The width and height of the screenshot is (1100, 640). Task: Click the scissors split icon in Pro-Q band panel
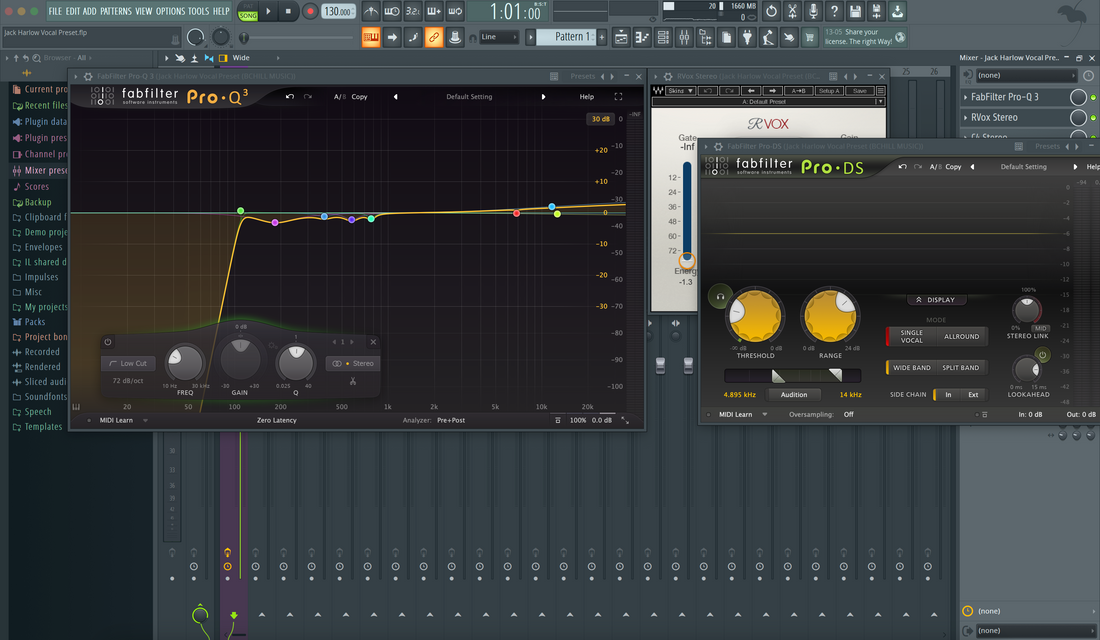coord(353,381)
